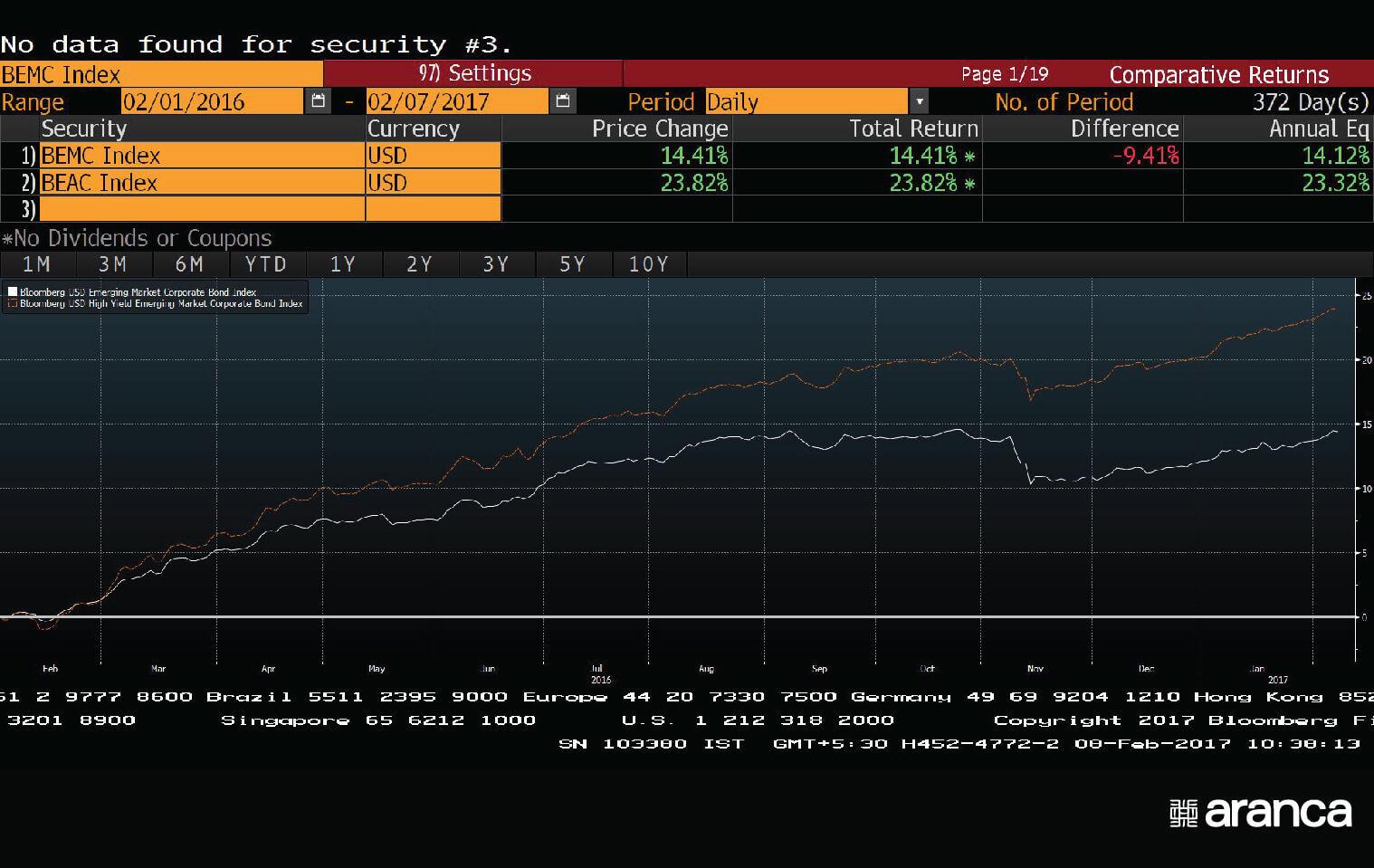Click the end date field 02/07/2017
Image resolution: width=1374 pixels, height=868 pixels.
coord(457,101)
